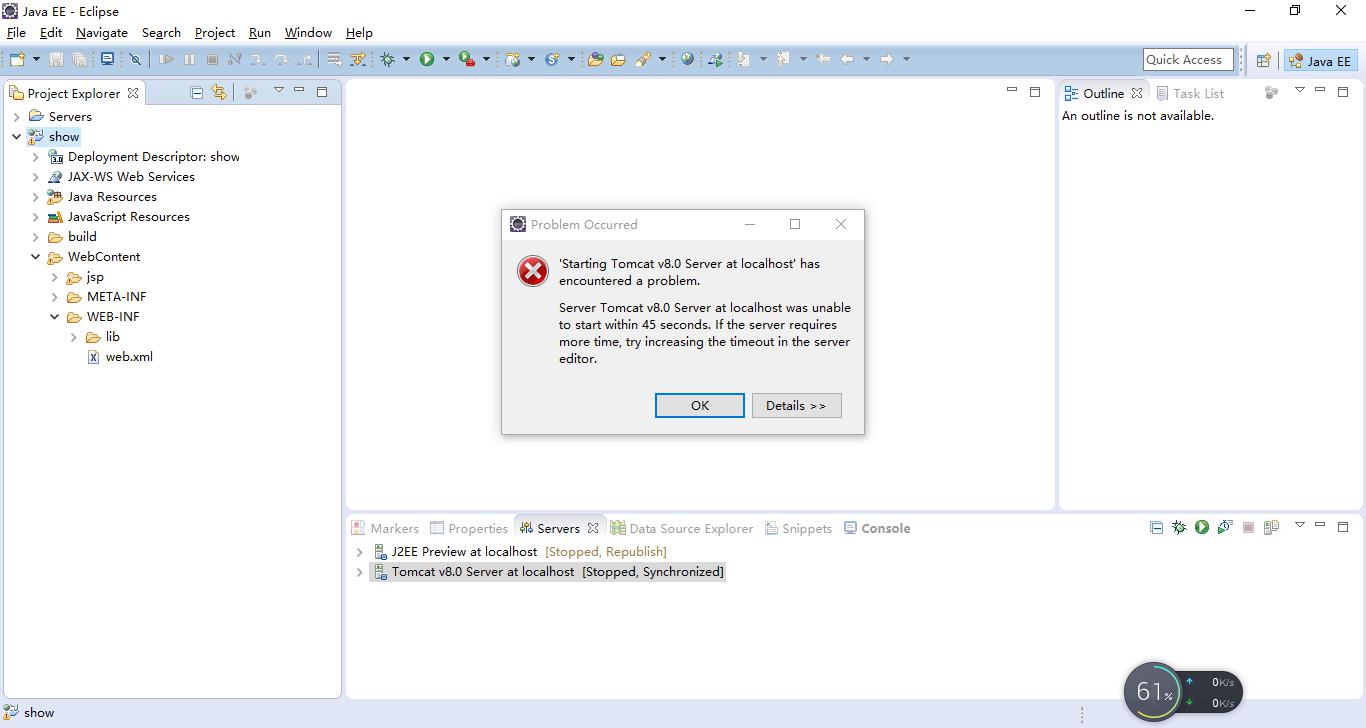This screenshot has width=1366, height=728.
Task: Select the Java EE perspective button
Action: tap(1320, 61)
